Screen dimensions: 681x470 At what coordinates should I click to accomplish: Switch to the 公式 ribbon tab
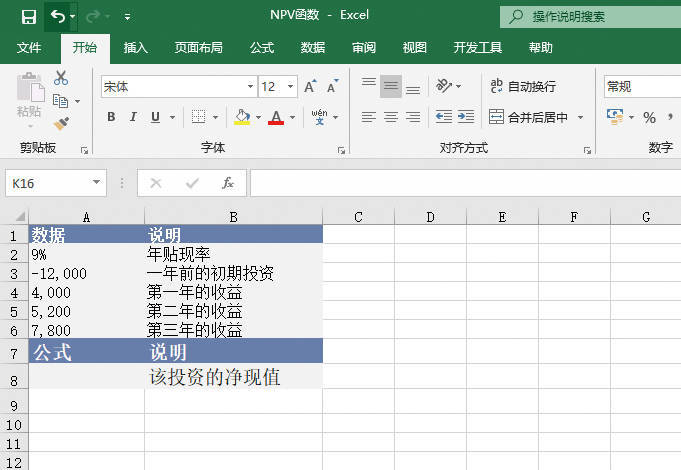point(262,47)
